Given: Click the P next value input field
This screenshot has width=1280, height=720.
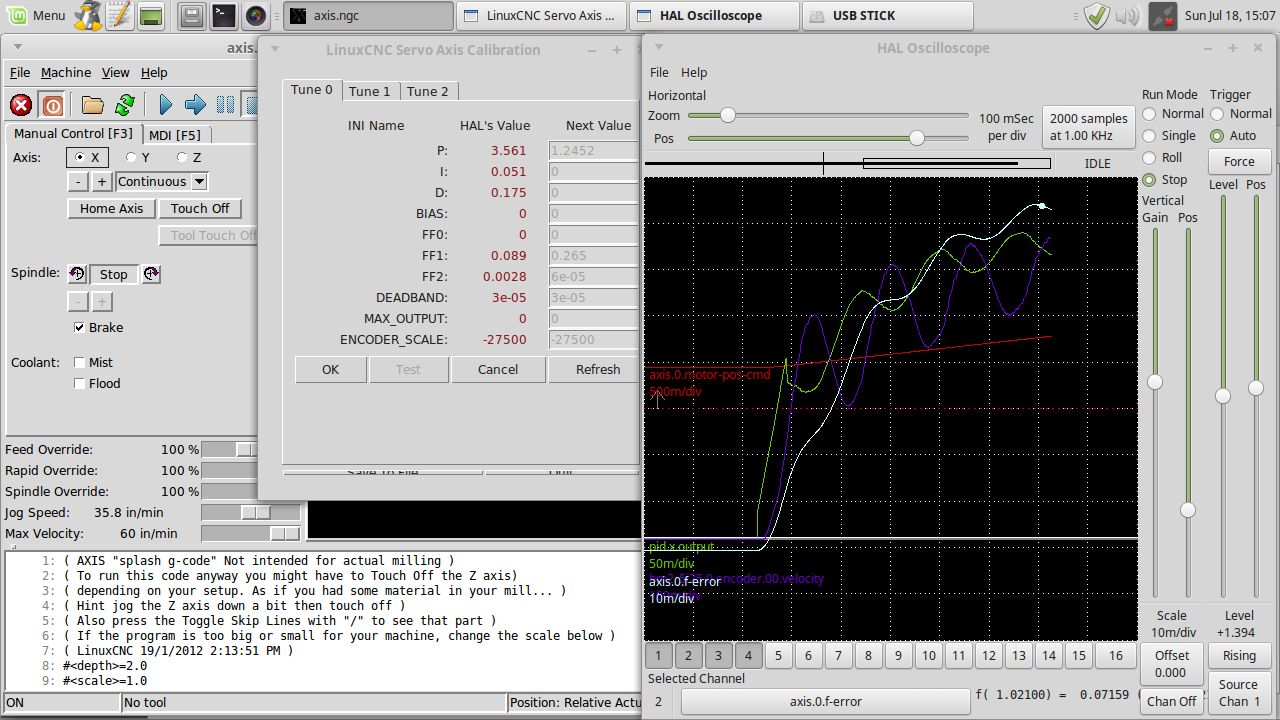Looking at the screenshot, I should 594,151.
